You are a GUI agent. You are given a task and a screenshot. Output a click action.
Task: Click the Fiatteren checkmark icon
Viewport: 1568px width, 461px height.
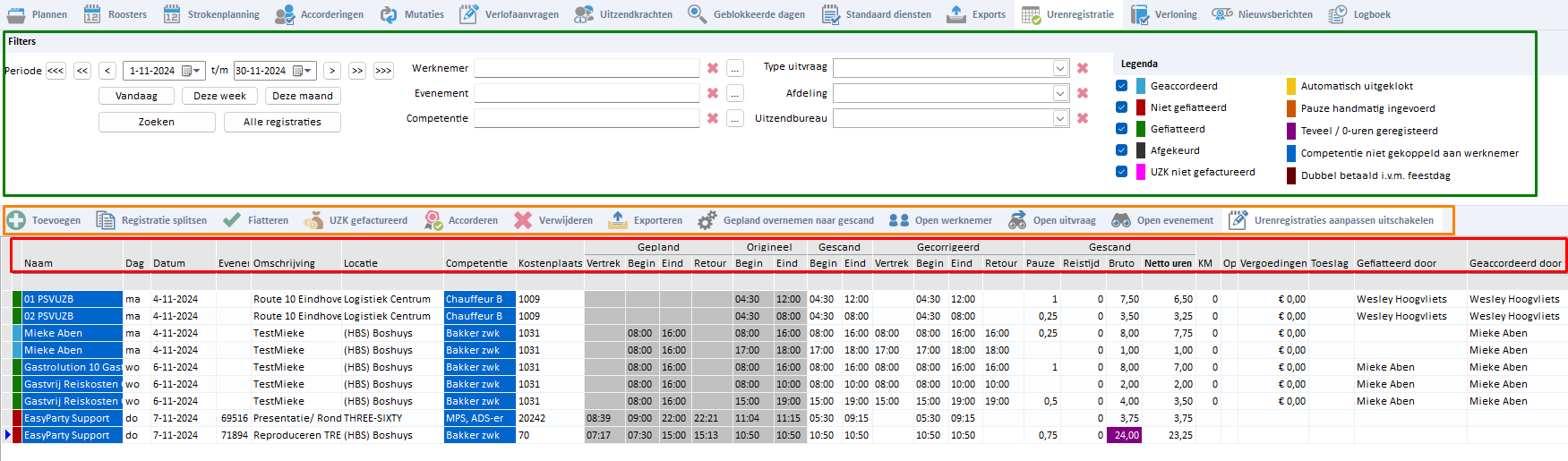pyautogui.click(x=232, y=220)
